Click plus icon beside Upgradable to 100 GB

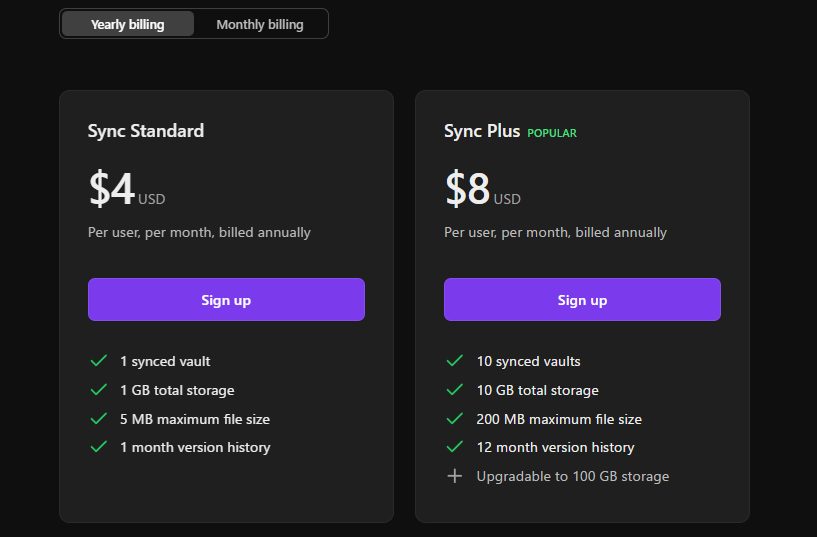[455, 476]
